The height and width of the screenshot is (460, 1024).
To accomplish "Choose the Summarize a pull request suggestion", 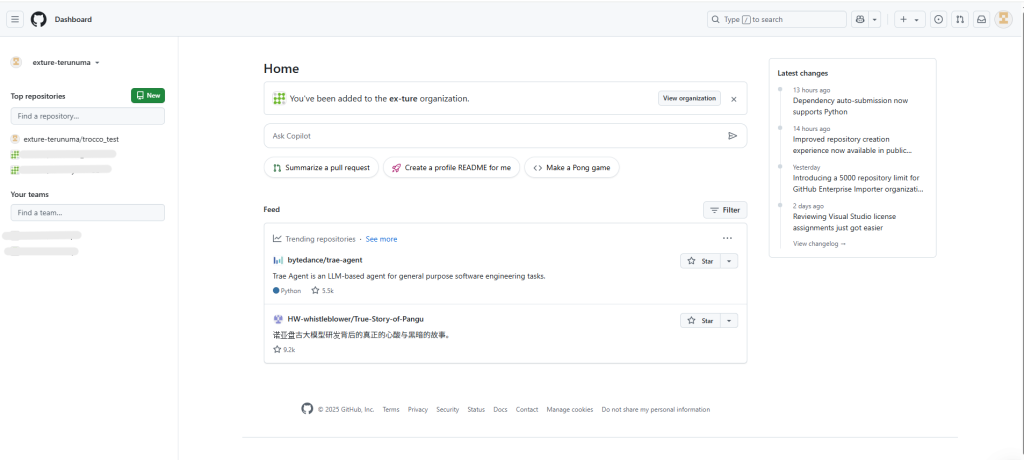I will click(x=321, y=167).
